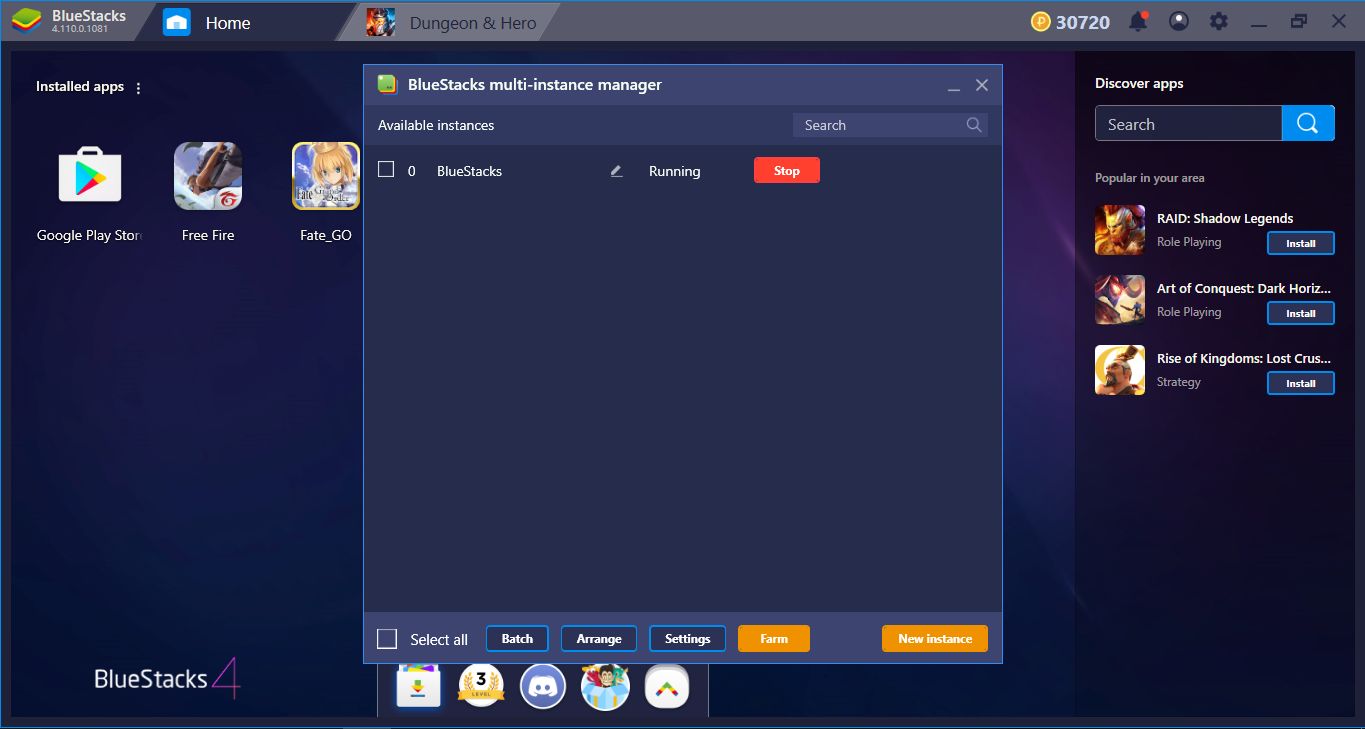The height and width of the screenshot is (729, 1365).
Task: Click the magnifier icon in instance search
Action: pos(974,125)
